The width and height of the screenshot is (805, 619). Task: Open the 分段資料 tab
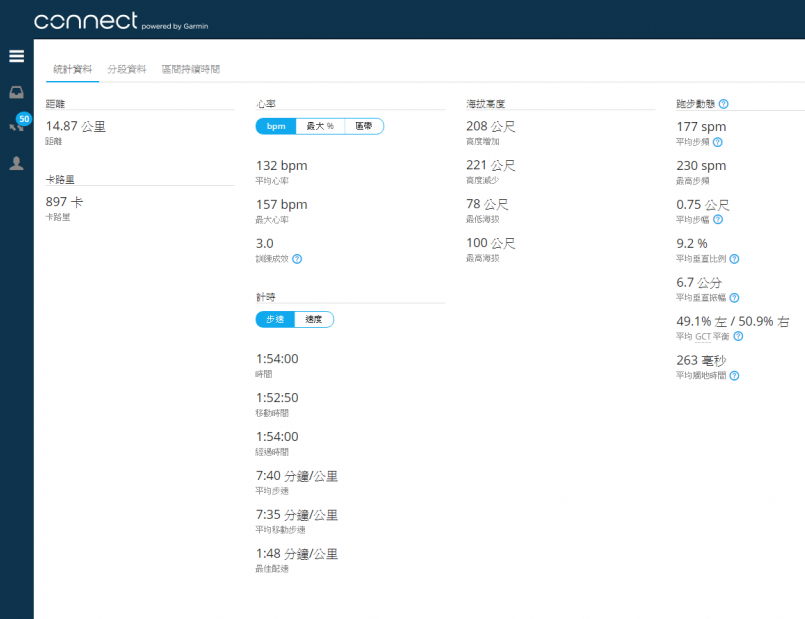click(127, 69)
